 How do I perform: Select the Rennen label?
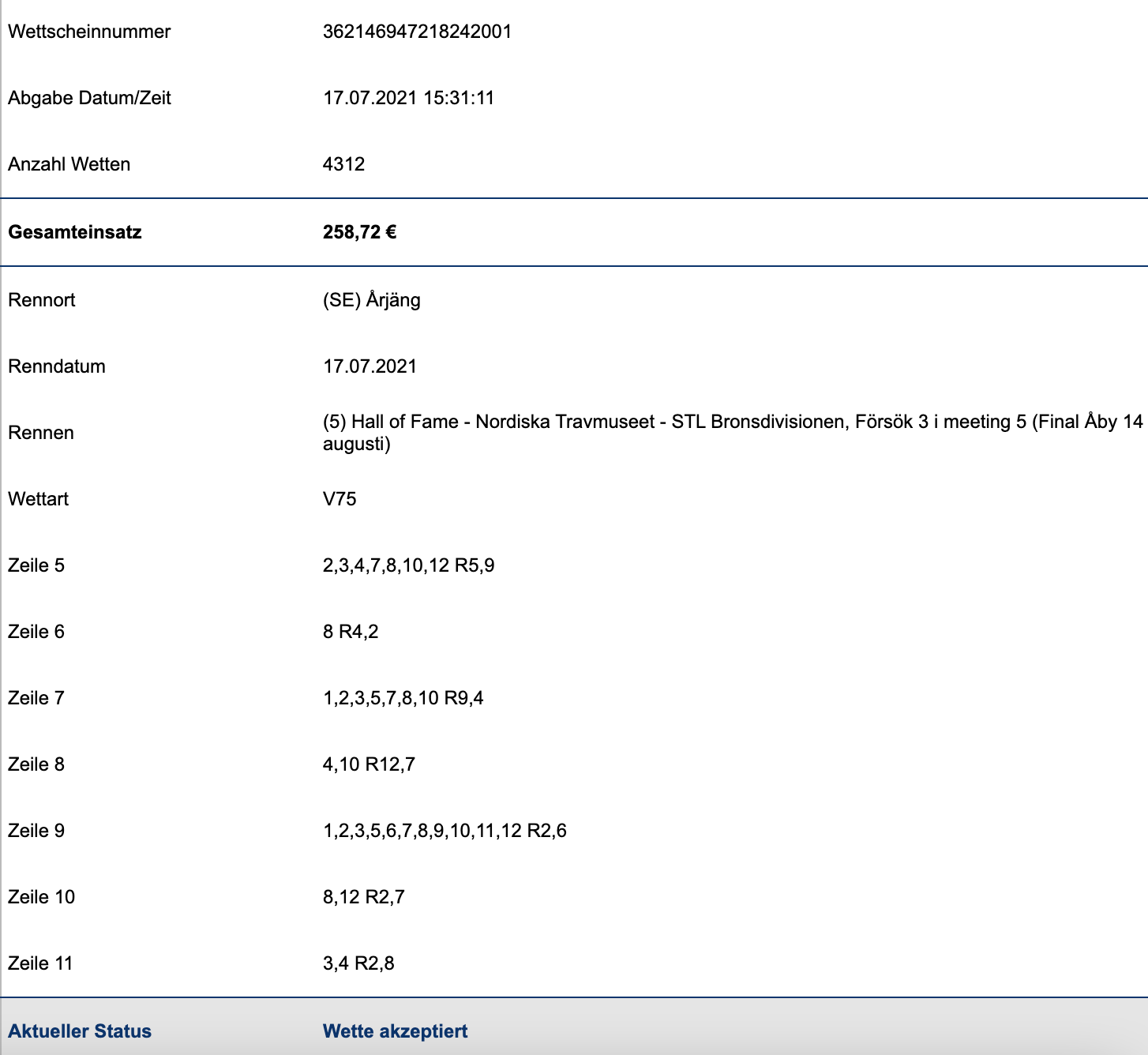coord(41,433)
